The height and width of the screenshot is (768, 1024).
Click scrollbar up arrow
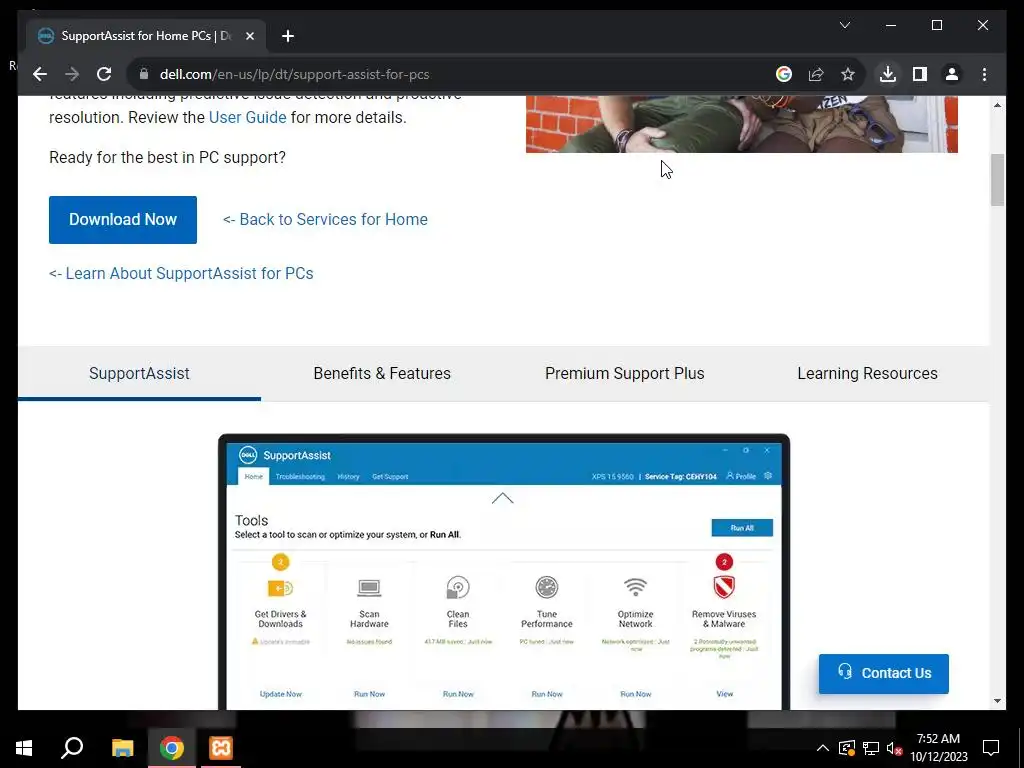coord(997,104)
